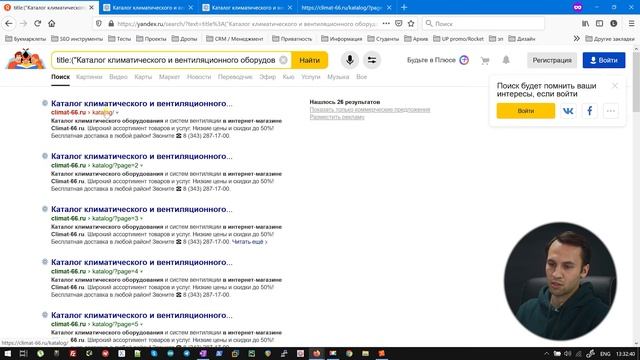The image size is (640, 360).
Task: Open the CRM / Менеджмент bookmarks folder
Action: (x=235, y=39)
